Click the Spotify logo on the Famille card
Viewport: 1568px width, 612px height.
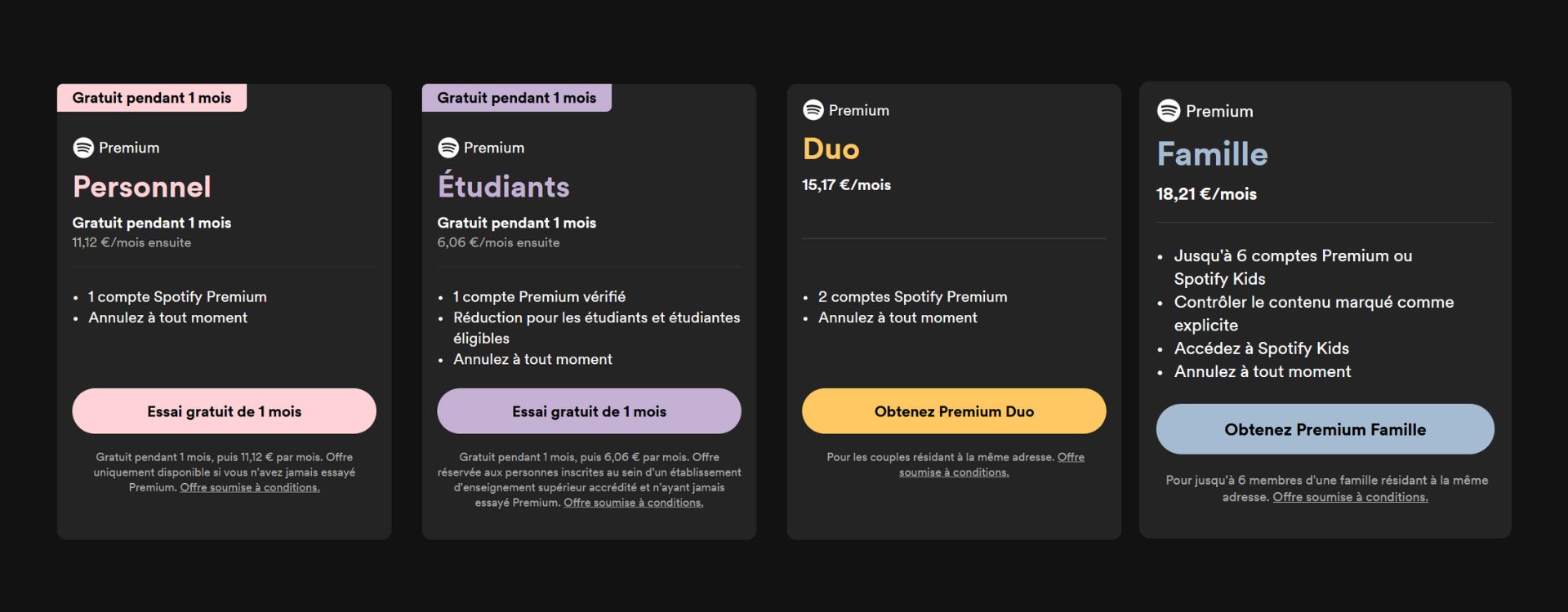1169,110
